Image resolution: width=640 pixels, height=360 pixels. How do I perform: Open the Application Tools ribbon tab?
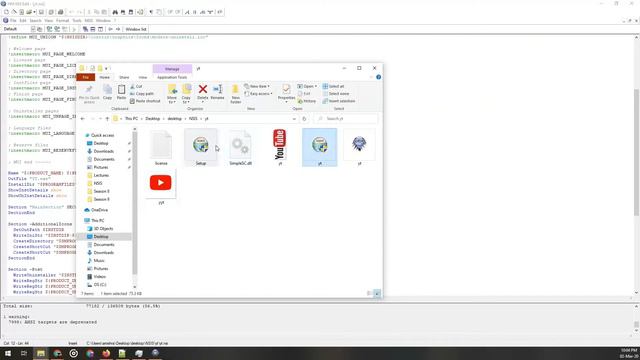[x=172, y=77]
